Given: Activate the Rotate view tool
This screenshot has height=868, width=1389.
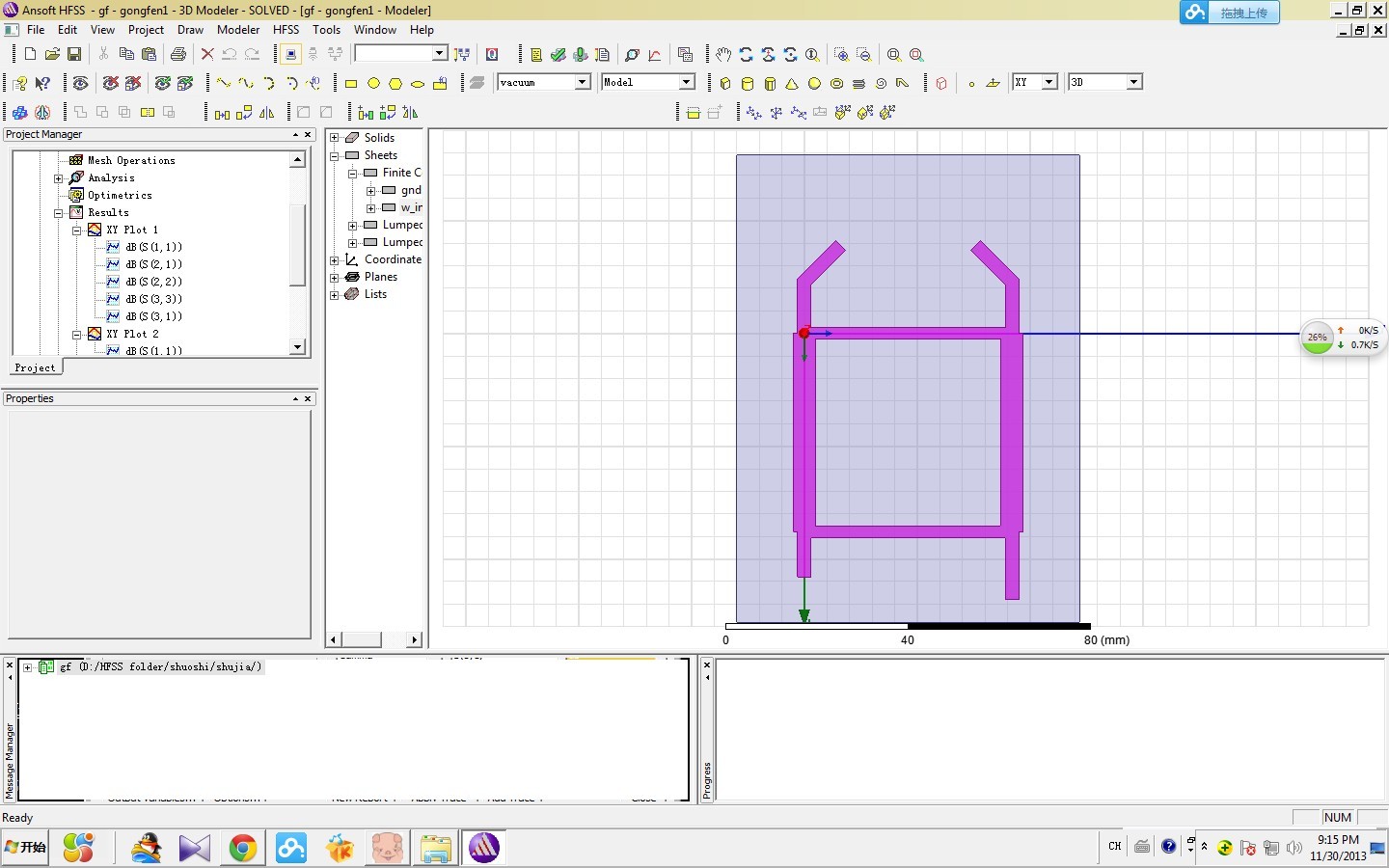Looking at the screenshot, I should pos(746,54).
